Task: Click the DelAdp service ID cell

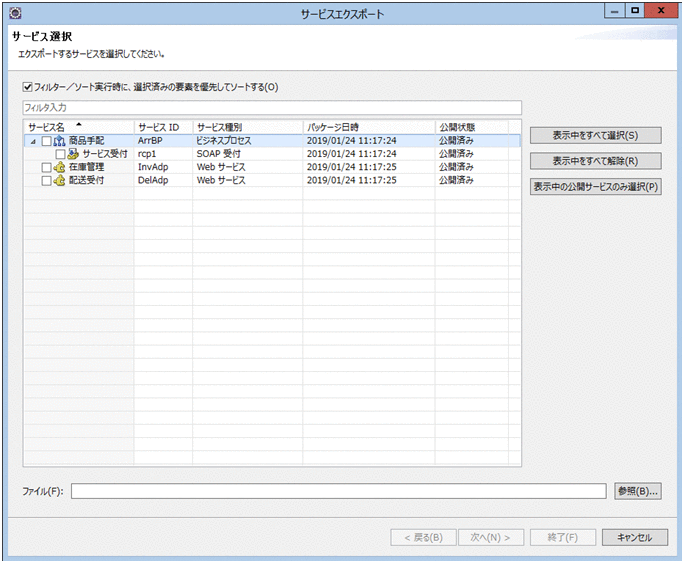Action: tap(153, 180)
